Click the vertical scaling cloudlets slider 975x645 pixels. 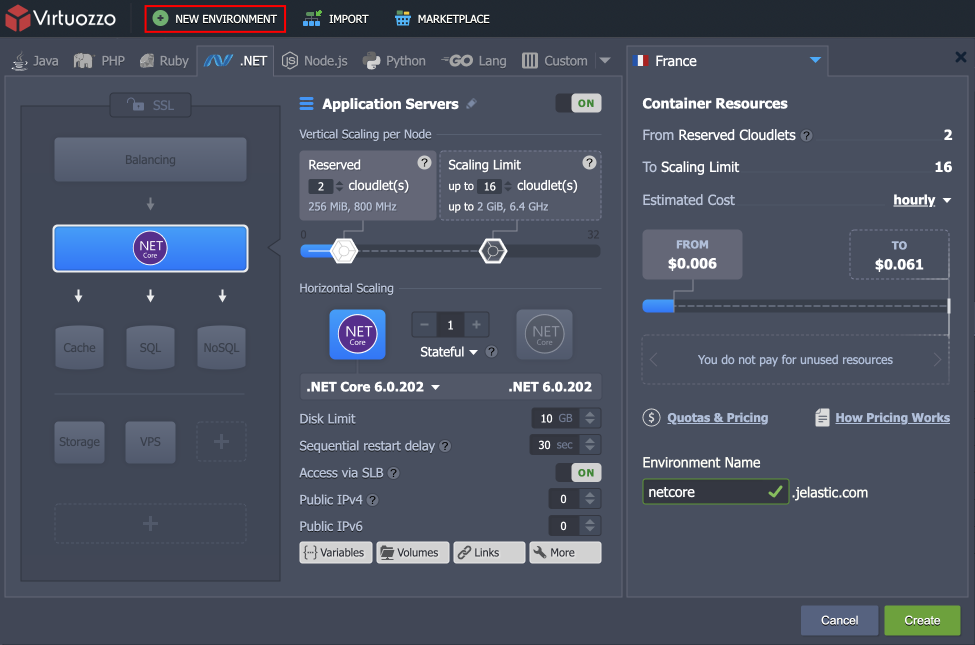coord(343,251)
